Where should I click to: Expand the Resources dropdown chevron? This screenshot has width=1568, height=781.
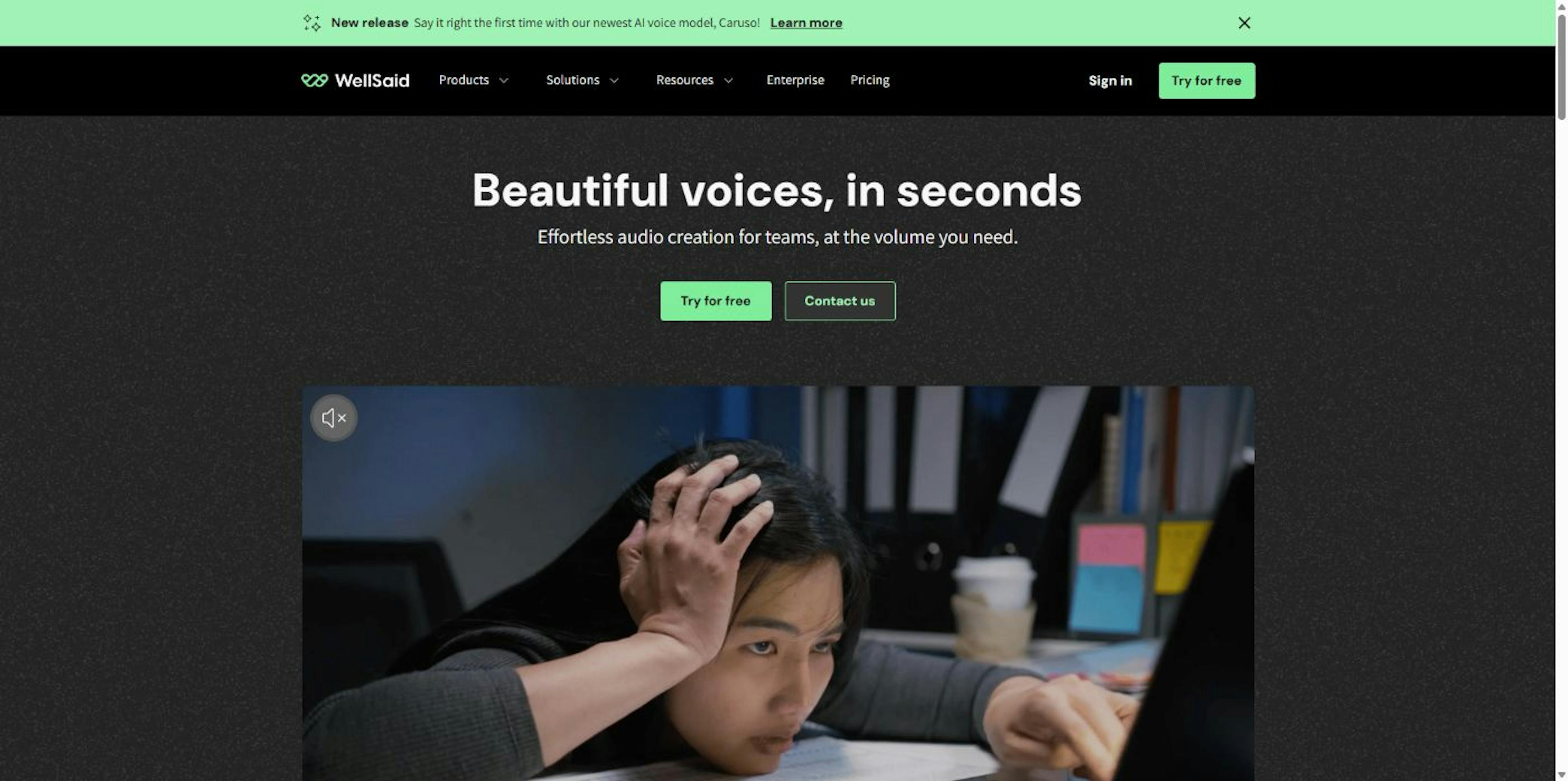coord(728,80)
